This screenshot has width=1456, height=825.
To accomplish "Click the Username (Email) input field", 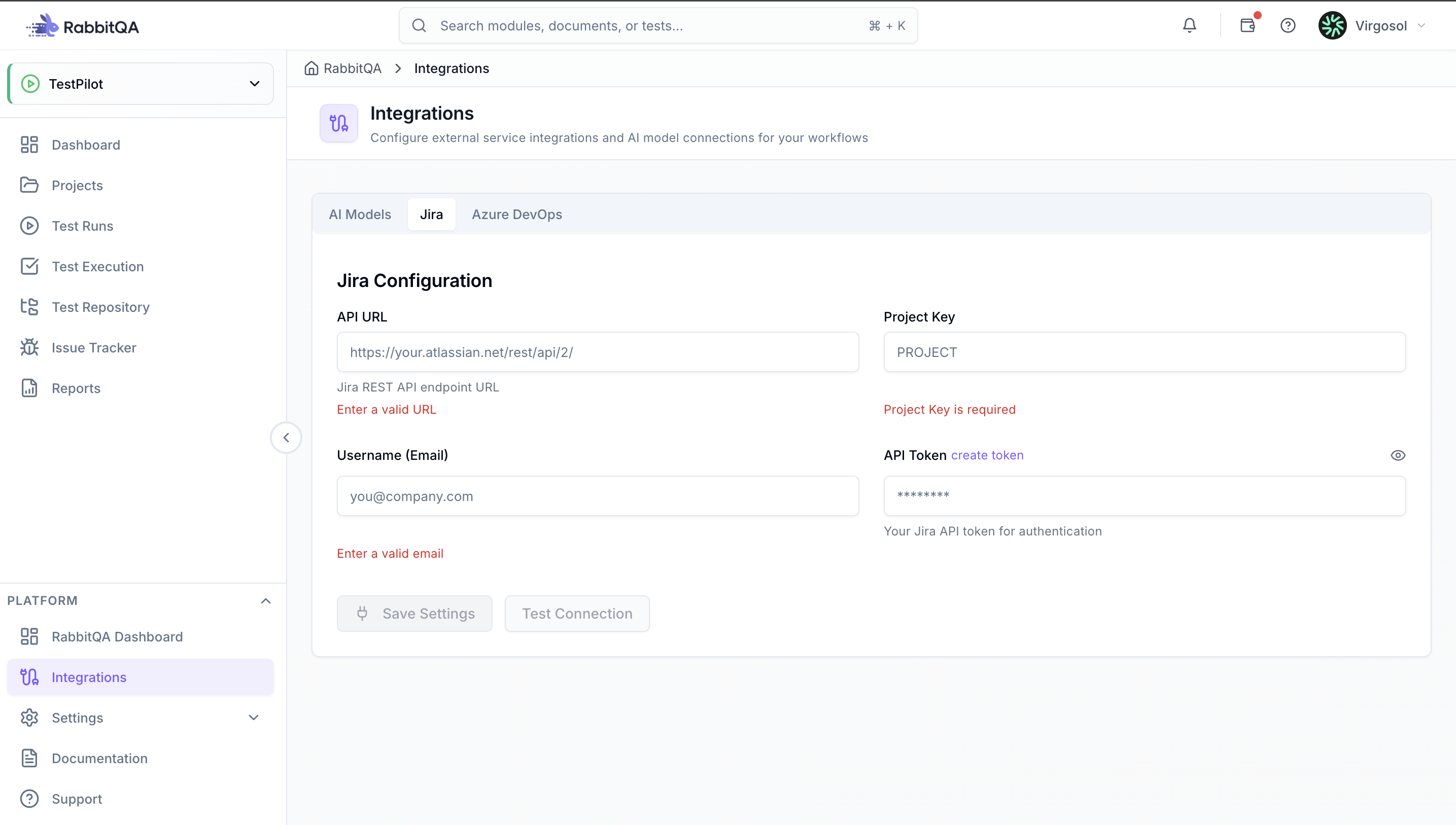I will [x=598, y=496].
